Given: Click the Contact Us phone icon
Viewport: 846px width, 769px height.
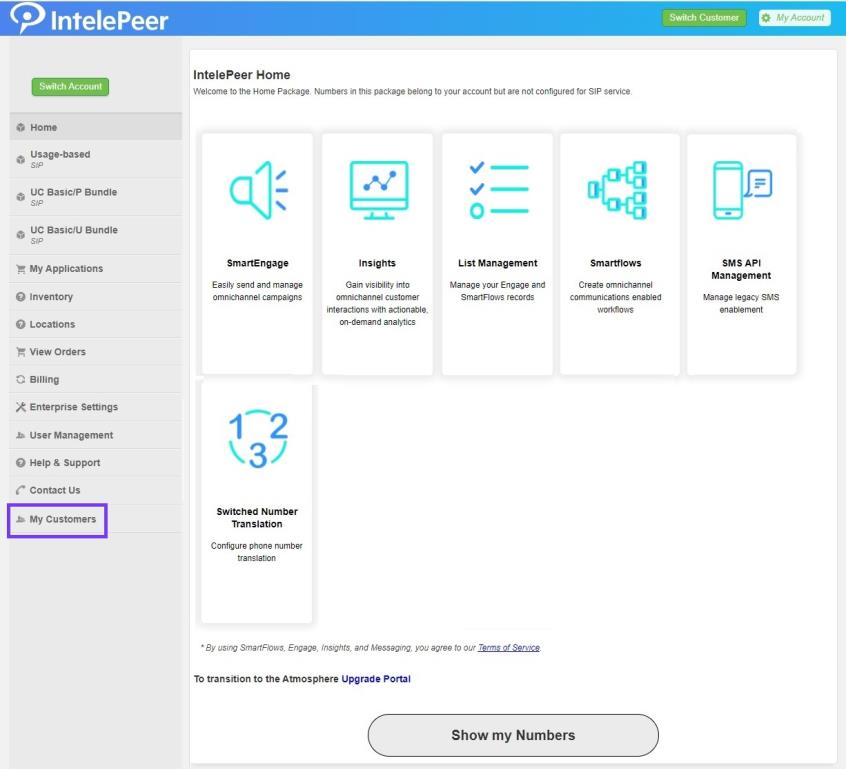Looking at the screenshot, I should (21, 490).
